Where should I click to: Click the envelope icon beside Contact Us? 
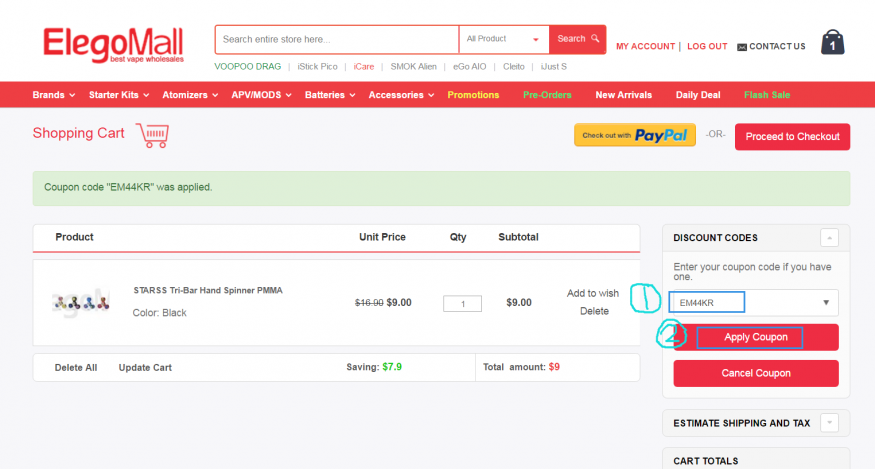[x=742, y=47]
